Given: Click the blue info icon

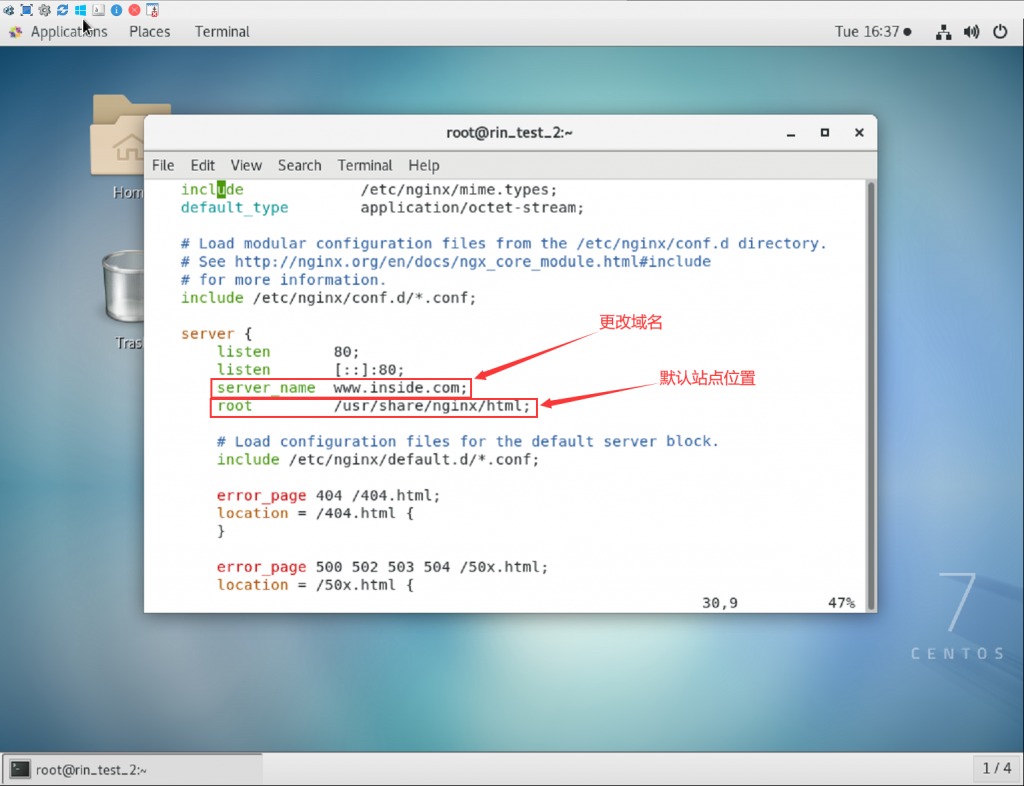Looking at the screenshot, I should [116, 10].
